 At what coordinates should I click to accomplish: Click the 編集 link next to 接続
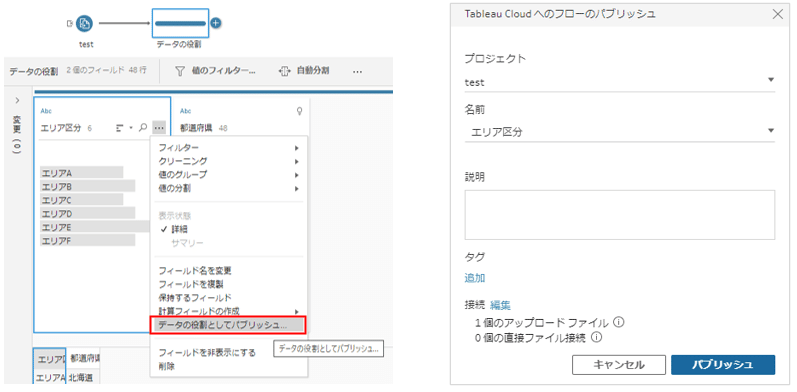501,305
